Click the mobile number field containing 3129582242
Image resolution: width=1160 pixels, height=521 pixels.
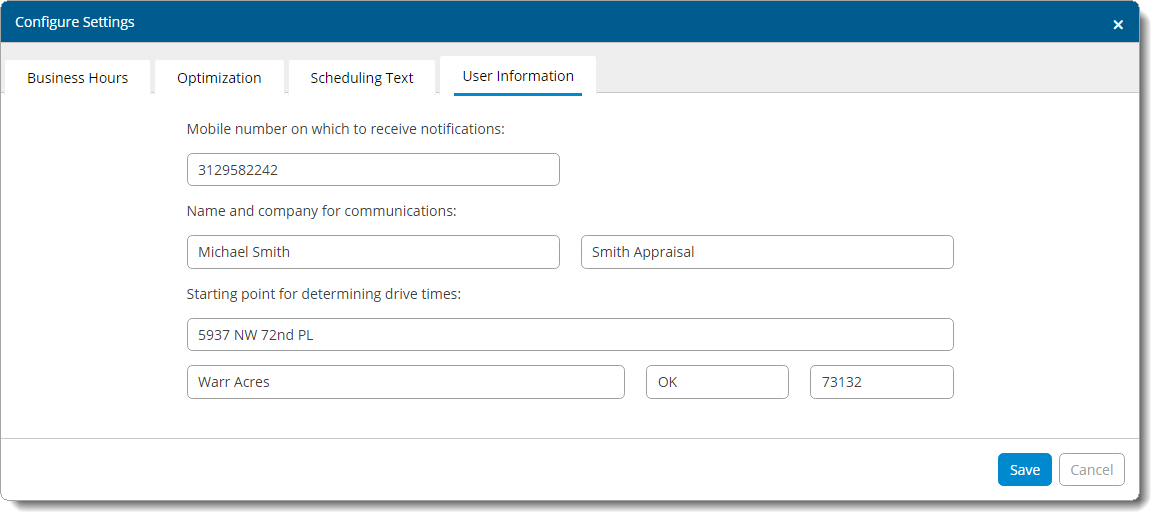coord(372,170)
